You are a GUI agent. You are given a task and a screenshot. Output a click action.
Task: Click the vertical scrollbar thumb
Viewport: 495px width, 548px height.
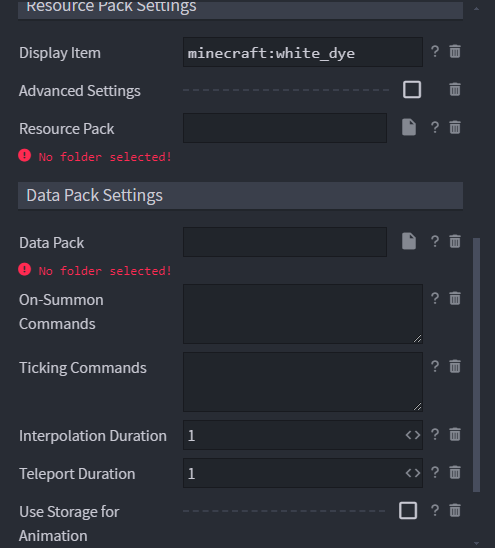[476, 365]
